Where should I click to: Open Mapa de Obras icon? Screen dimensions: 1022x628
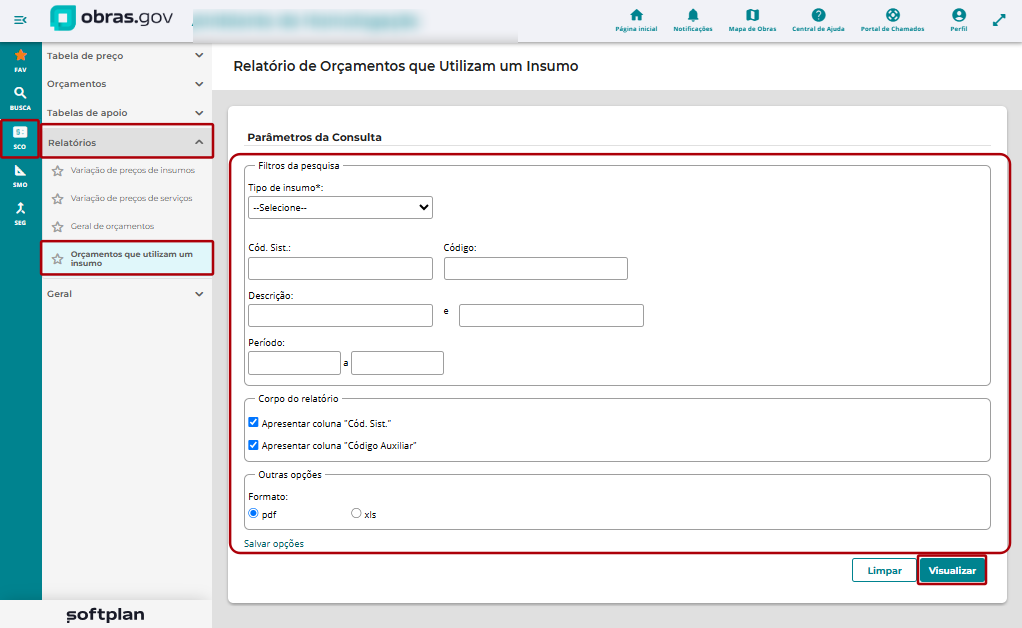pyautogui.click(x=752, y=20)
